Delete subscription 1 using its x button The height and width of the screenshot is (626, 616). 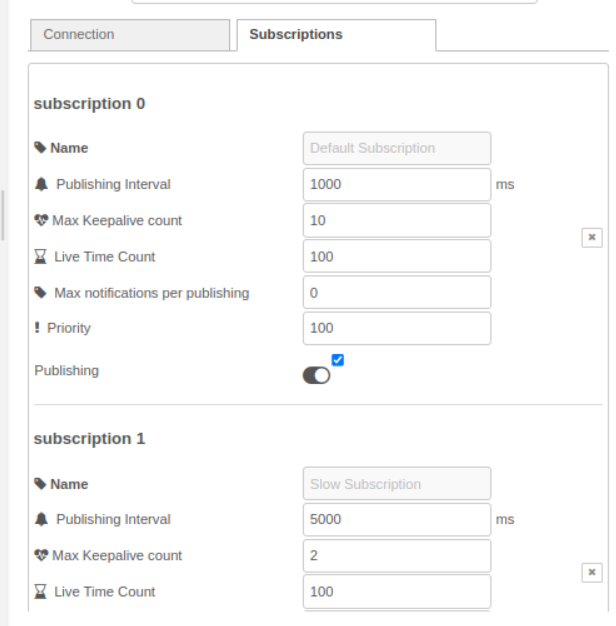[591, 572]
